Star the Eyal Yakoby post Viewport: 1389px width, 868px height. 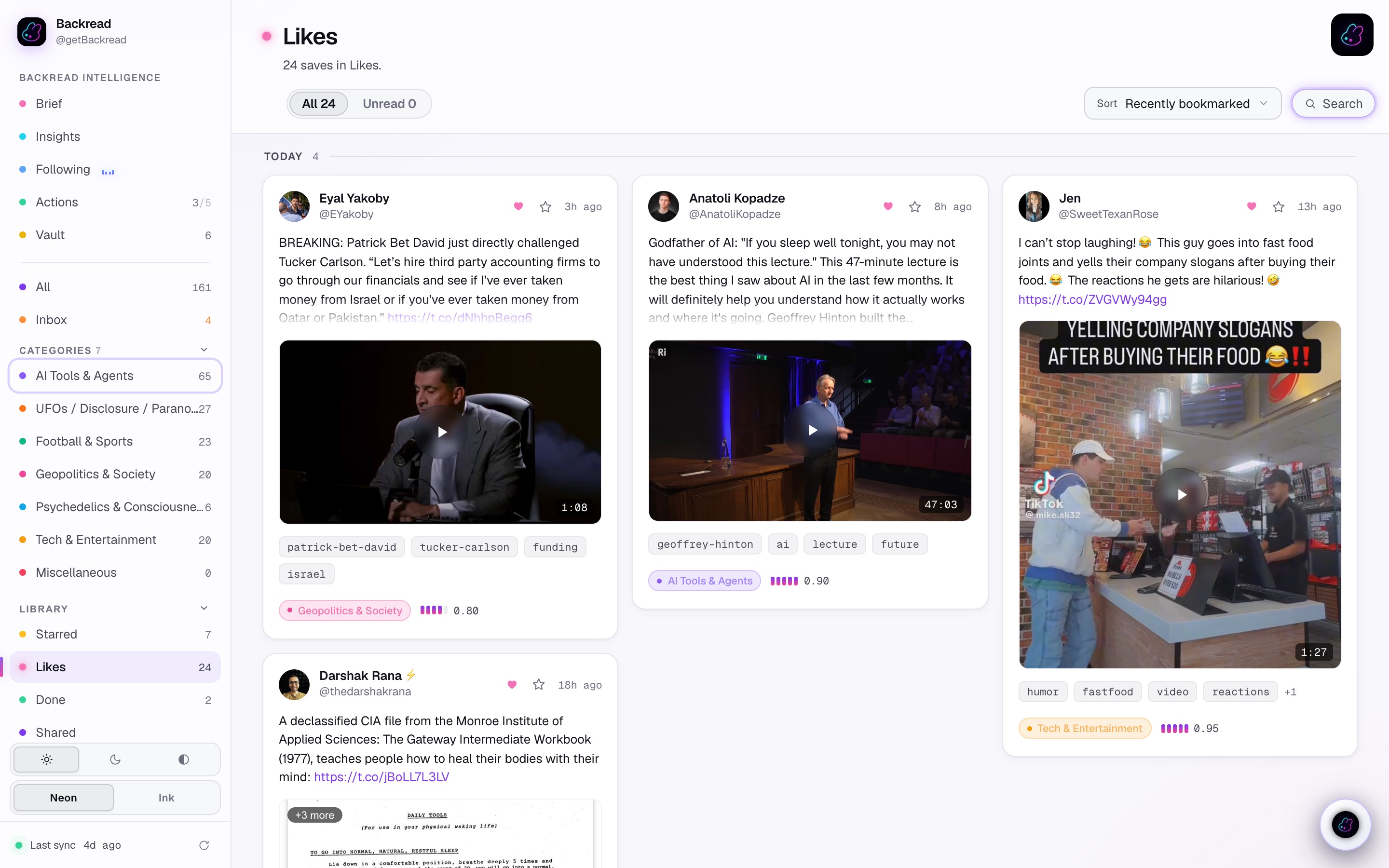(x=545, y=206)
